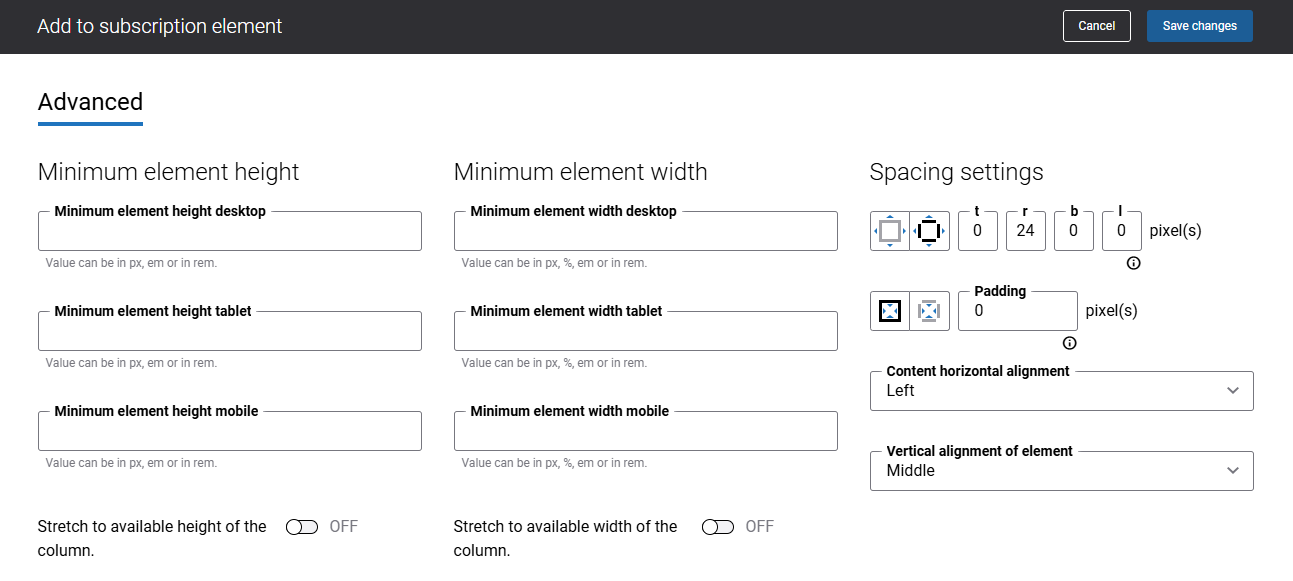1293x581 pixels.
Task: Focus Minimum element width mobile field
Action: [x=646, y=431]
